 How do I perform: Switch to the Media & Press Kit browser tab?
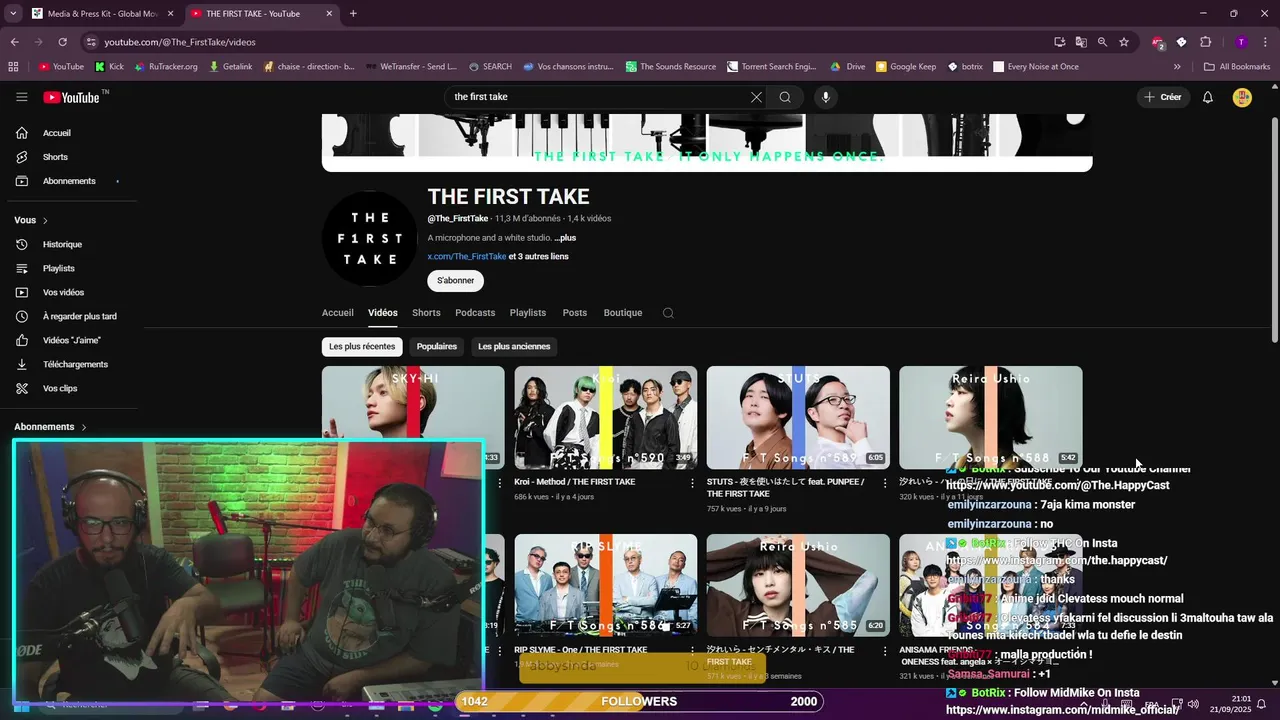103,14
